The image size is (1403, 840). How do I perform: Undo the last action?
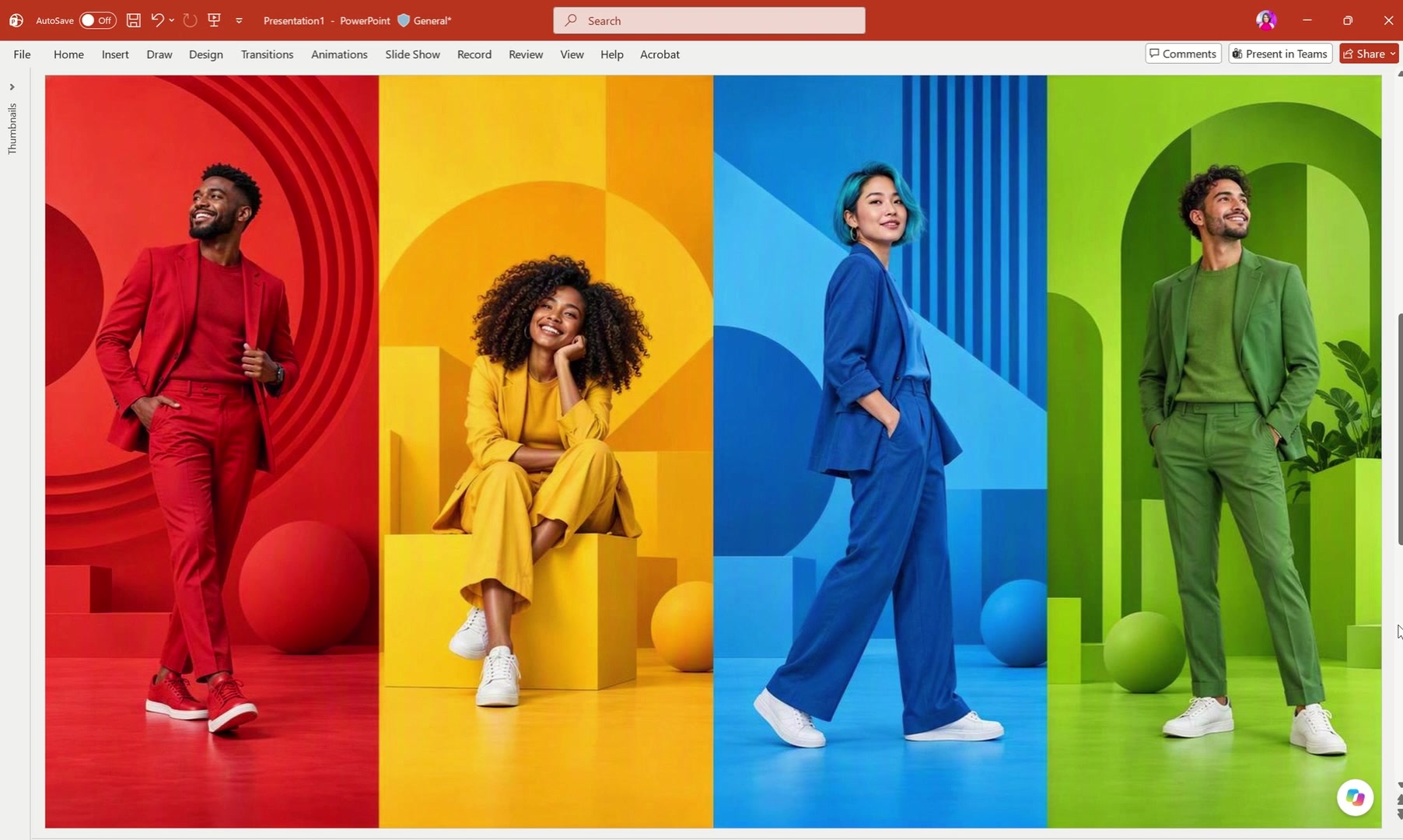pyautogui.click(x=157, y=20)
